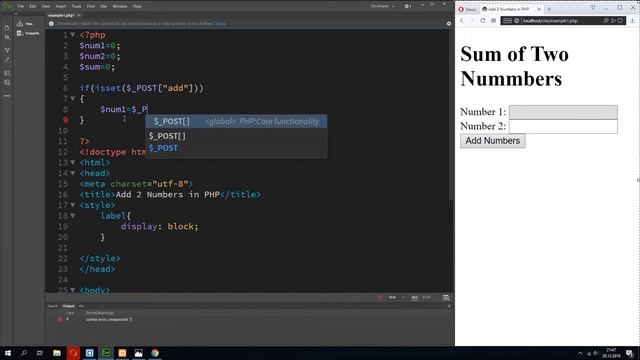Viewport: 640px width, 360px height.
Task: Switch to Opera on the taskbar
Action: click(73, 353)
